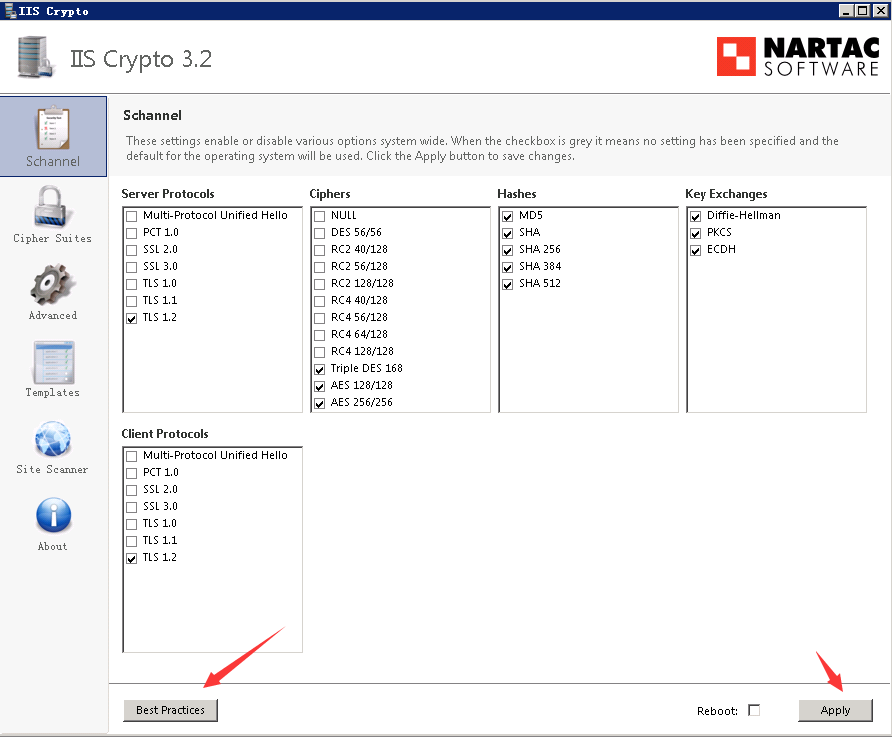The width and height of the screenshot is (892, 737).
Task: Open the Cipher Suites padlock icon
Action: (x=52, y=213)
